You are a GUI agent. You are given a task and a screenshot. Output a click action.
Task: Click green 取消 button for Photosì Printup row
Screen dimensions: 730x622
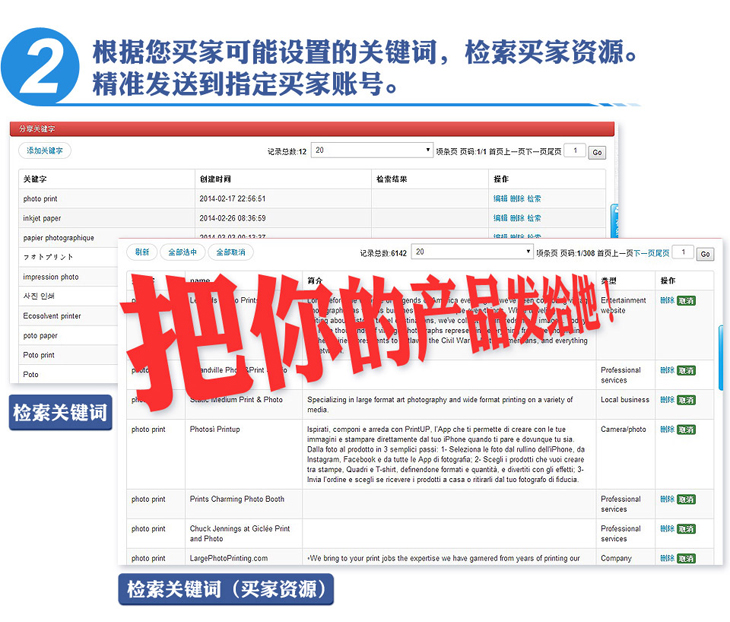(686, 430)
